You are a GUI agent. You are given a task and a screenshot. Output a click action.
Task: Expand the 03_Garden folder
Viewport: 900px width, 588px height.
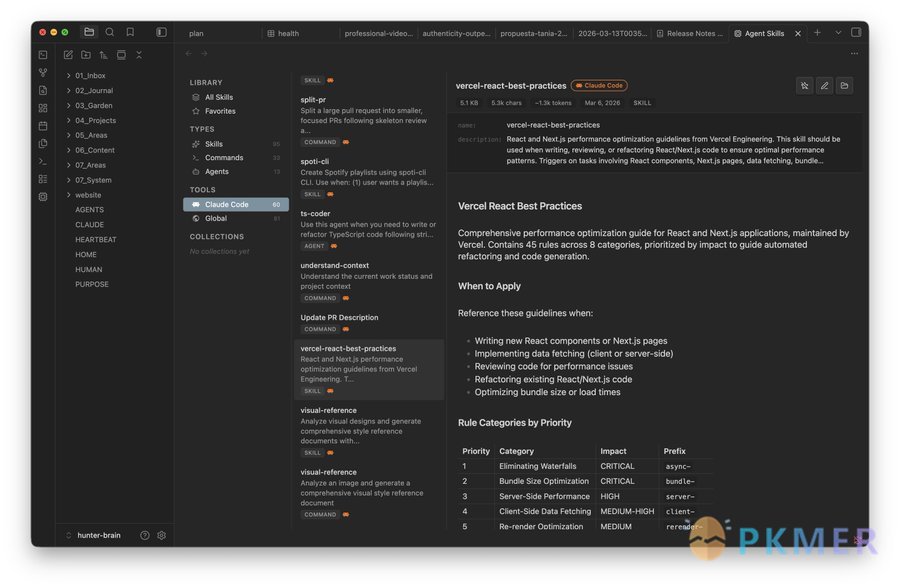point(94,105)
